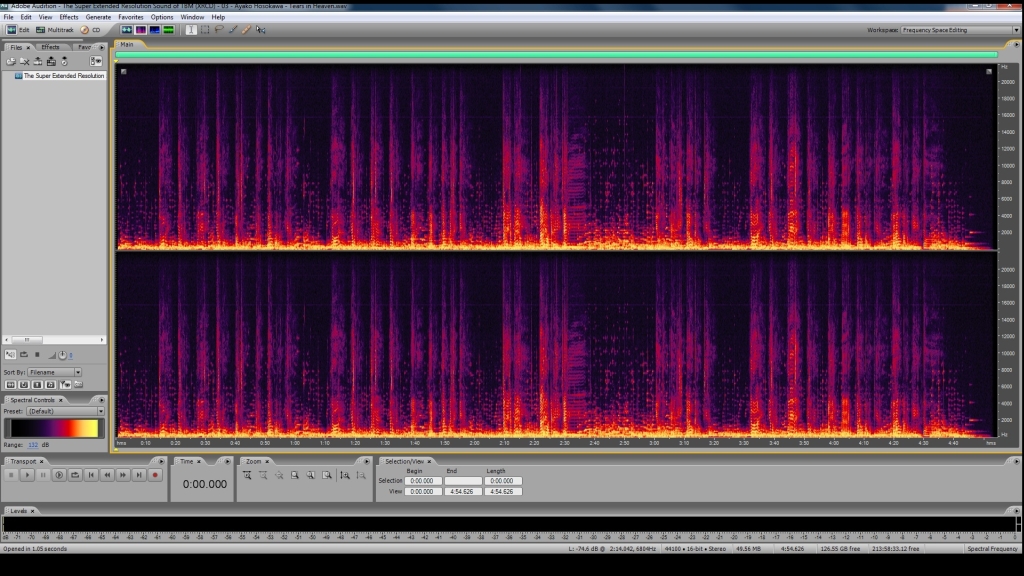The image size is (1024, 576).
Task: Toggle Auto-Play preview in Files panel
Action: (x=10, y=355)
